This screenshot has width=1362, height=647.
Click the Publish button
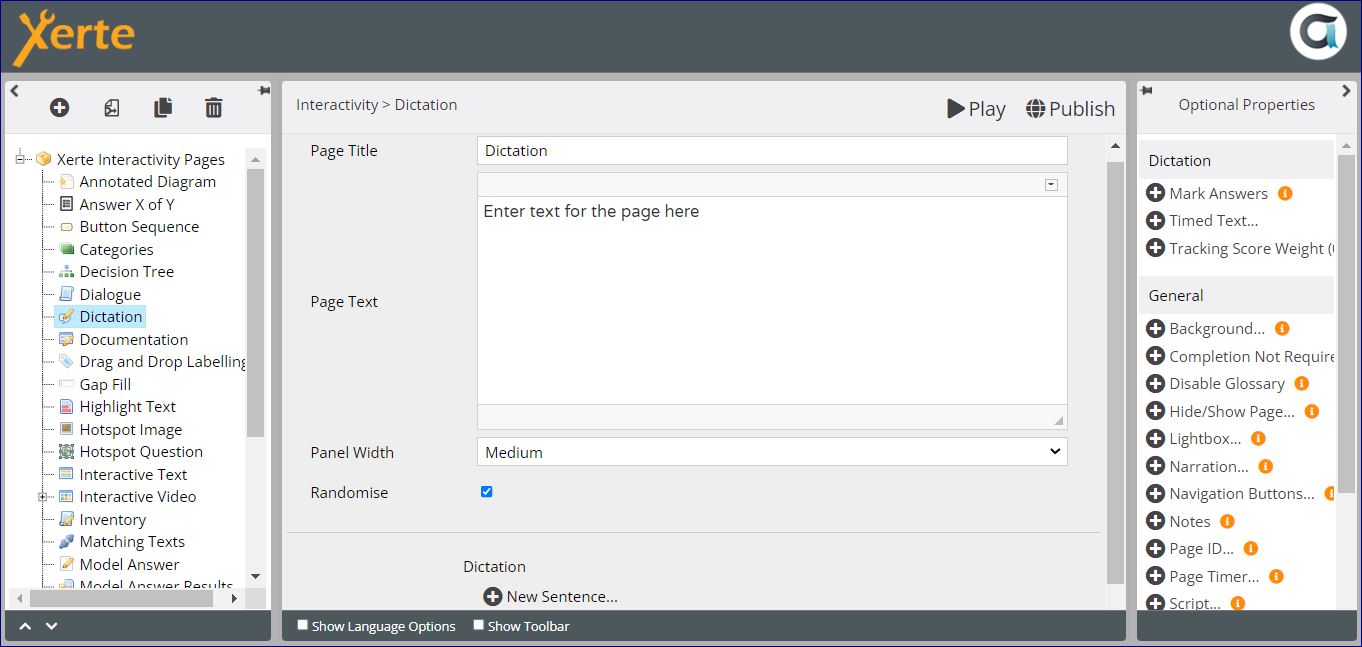(1070, 109)
